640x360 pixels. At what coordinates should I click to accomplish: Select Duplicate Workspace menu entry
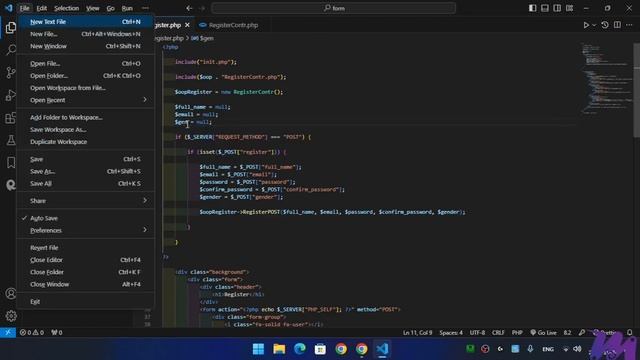(x=86, y=142)
